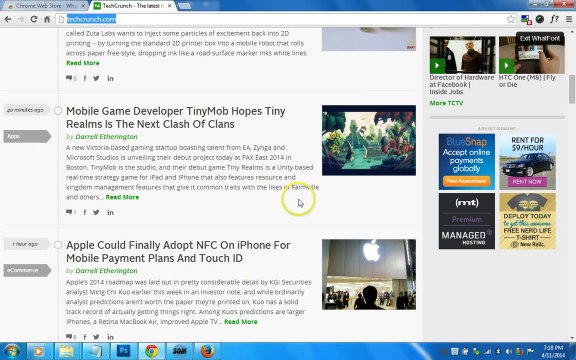Share the TinyMob article on Facebook
This screenshot has width=576, height=360.
(x=85, y=212)
